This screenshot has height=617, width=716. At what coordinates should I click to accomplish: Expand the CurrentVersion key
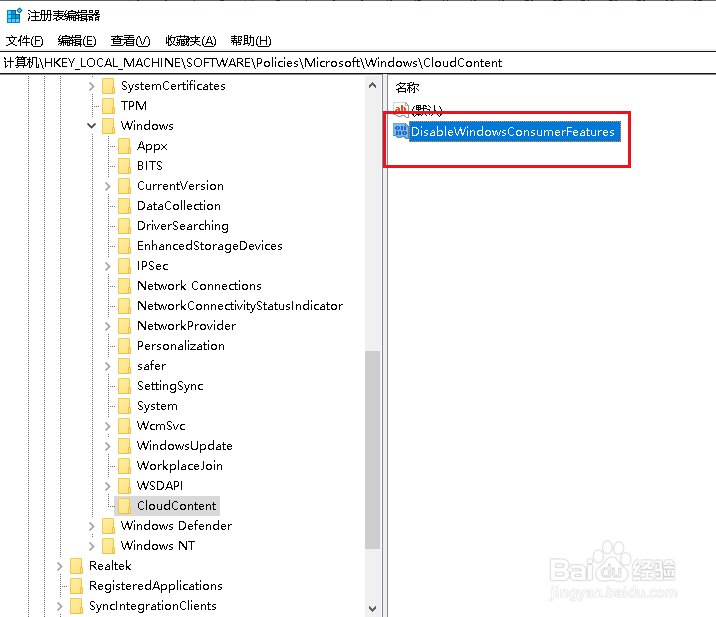click(x=107, y=186)
